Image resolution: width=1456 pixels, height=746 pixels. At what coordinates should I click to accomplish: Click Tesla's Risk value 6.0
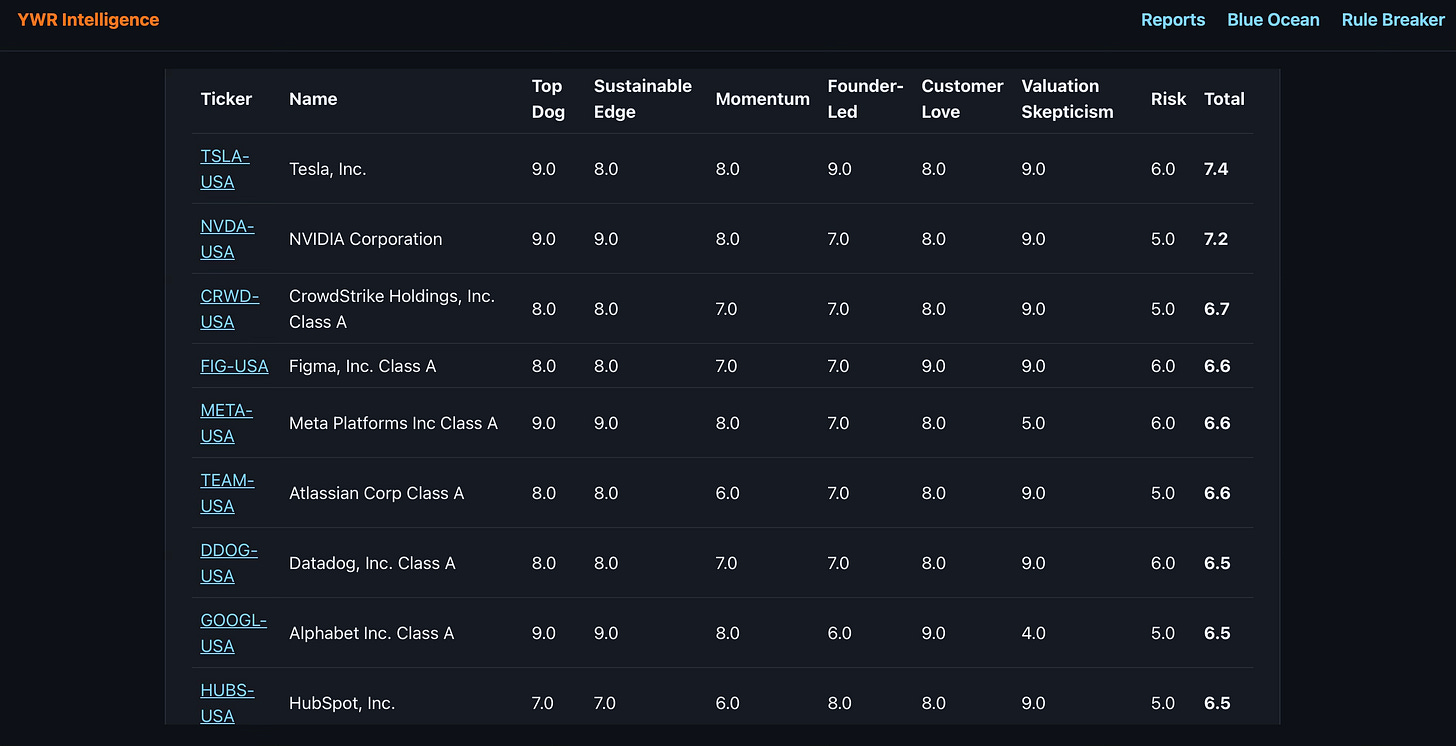click(1163, 169)
